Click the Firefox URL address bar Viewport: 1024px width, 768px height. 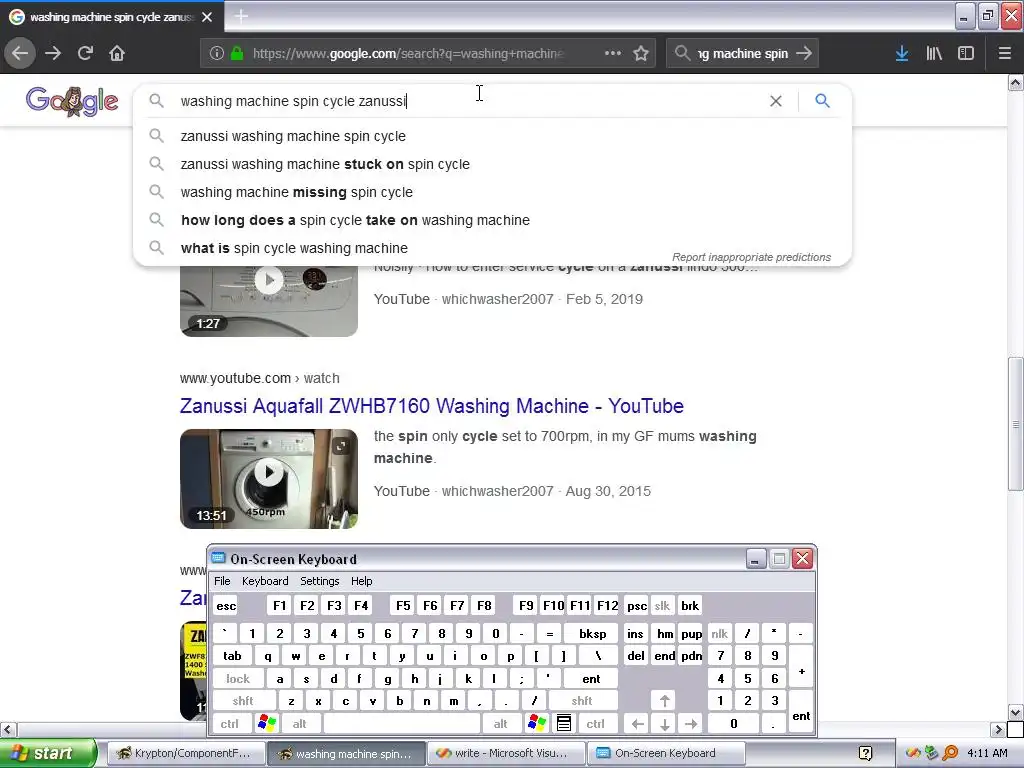[x=408, y=54]
